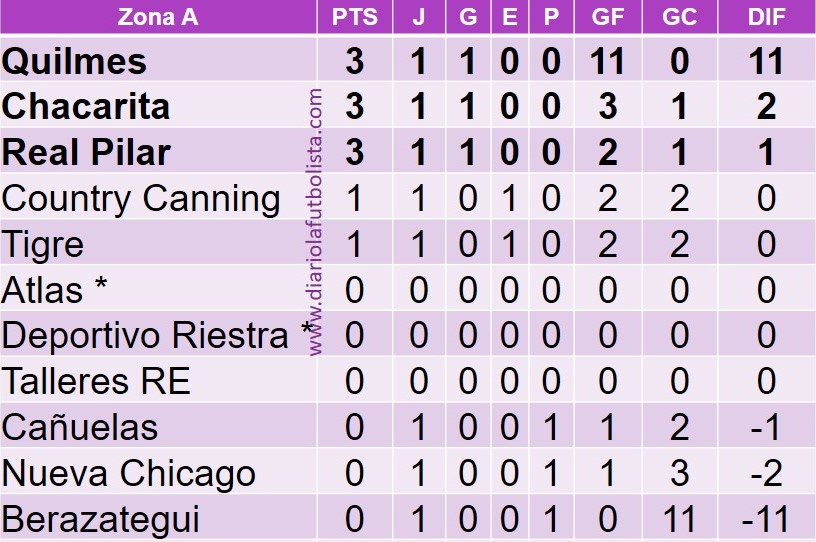
Task: Click the PTS column header
Action: 354,17
